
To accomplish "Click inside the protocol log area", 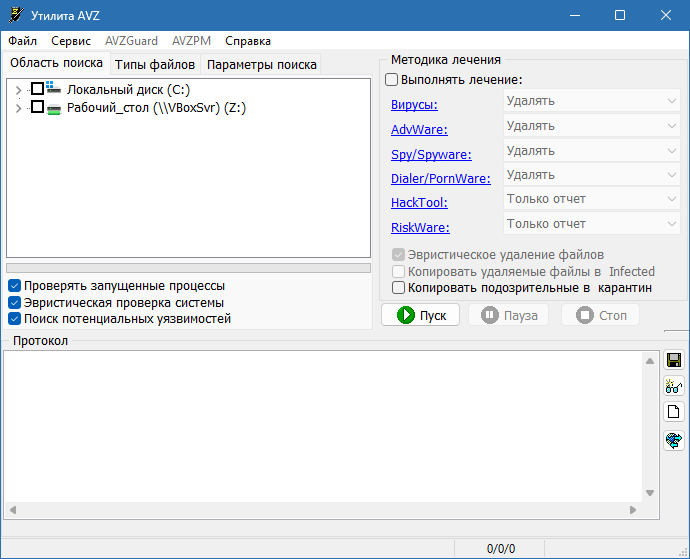I will pos(323,427).
